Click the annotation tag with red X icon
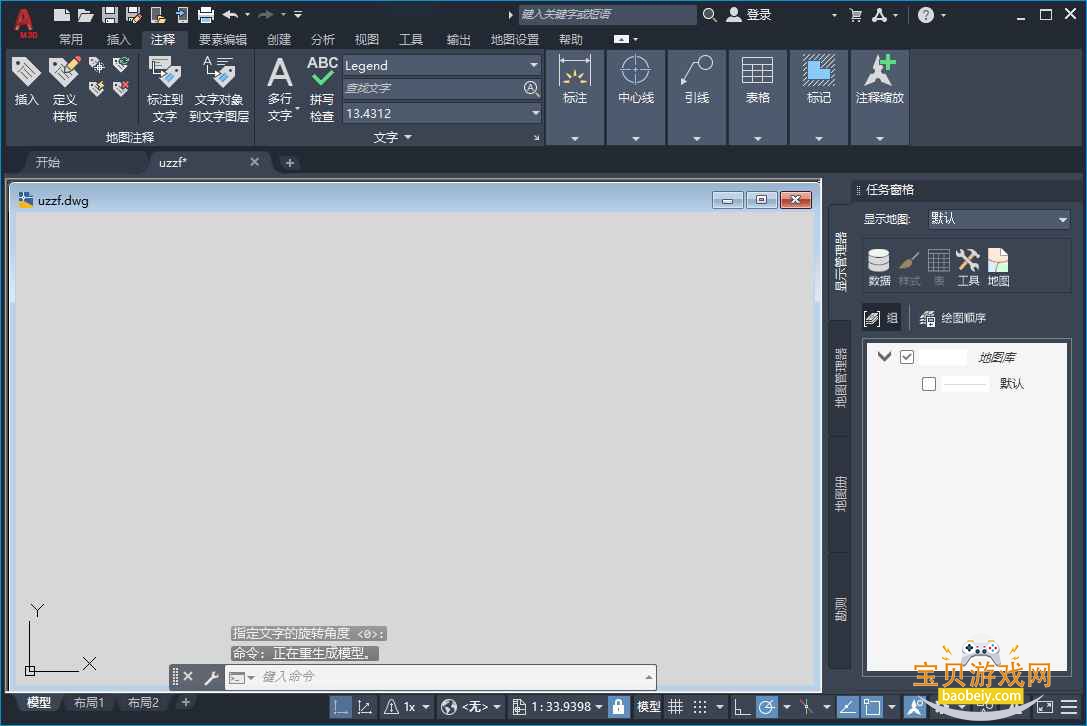The image size is (1087, 726). pyautogui.click(x=121, y=88)
